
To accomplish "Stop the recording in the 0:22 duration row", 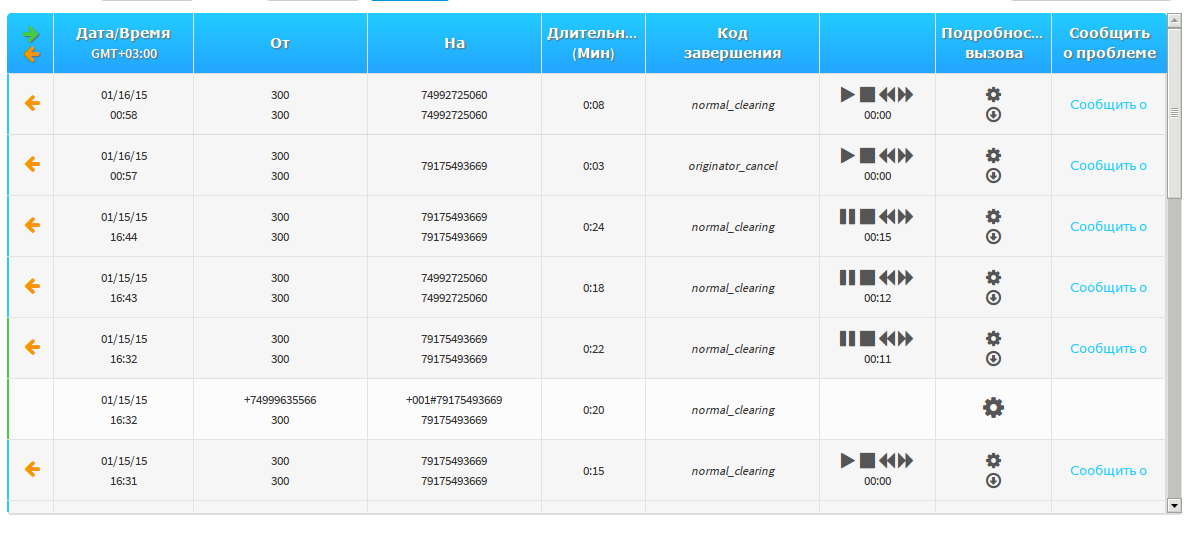I will pos(867,338).
